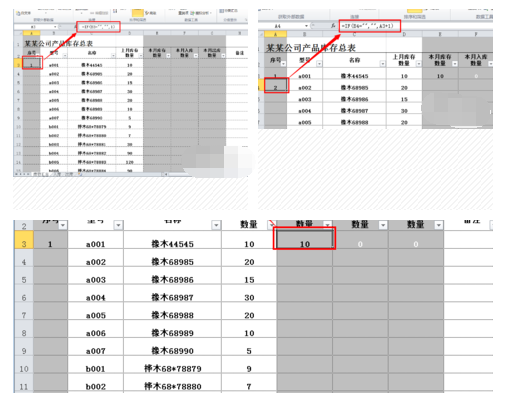This screenshot has width=509, height=393.
Task: Click cell 橡木44545 in the enlarged sheet
Action: (172, 240)
